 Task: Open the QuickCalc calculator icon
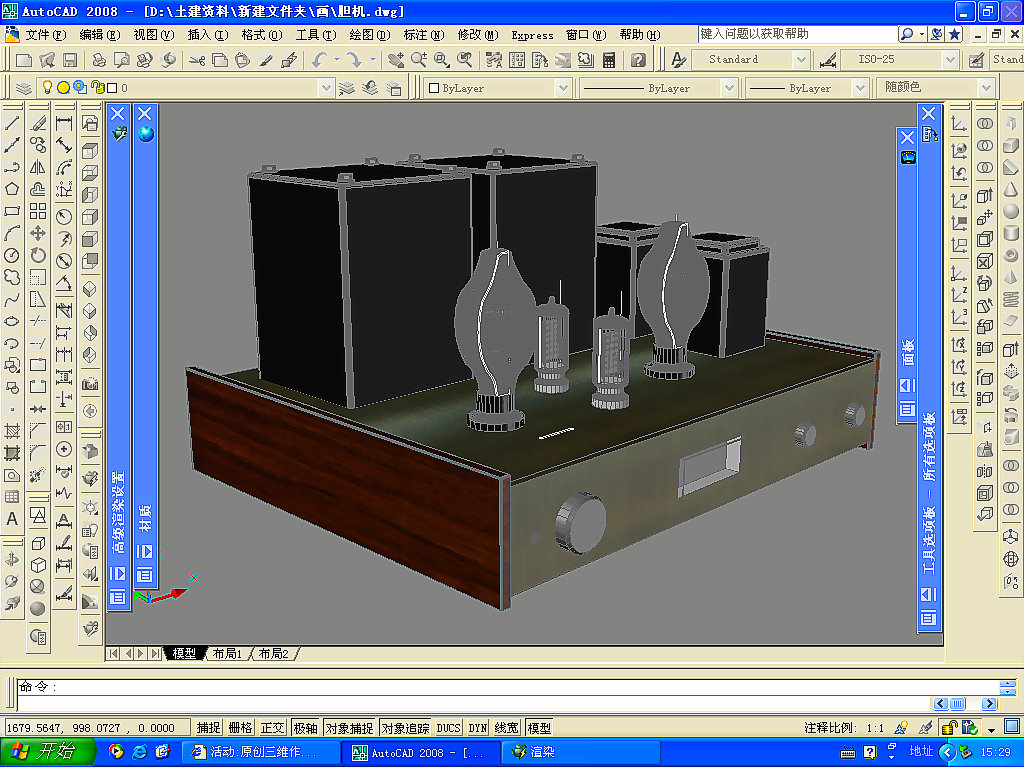[609, 60]
